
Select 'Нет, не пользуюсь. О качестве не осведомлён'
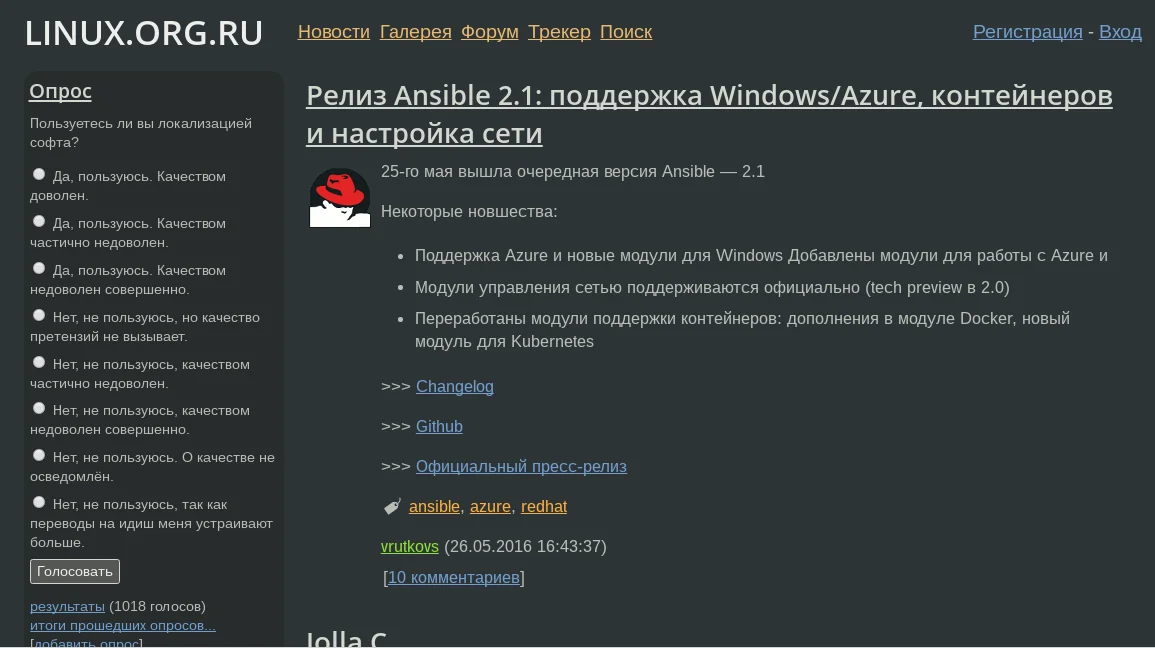pyautogui.click(x=39, y=456)
